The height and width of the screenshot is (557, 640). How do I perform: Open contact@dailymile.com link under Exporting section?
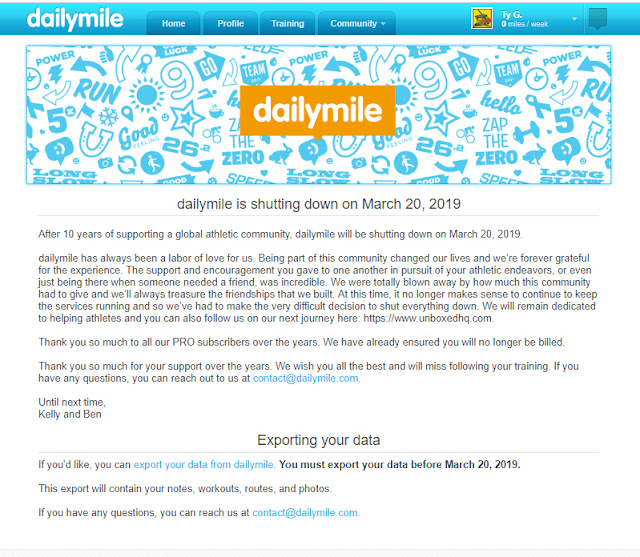point(305,513)
